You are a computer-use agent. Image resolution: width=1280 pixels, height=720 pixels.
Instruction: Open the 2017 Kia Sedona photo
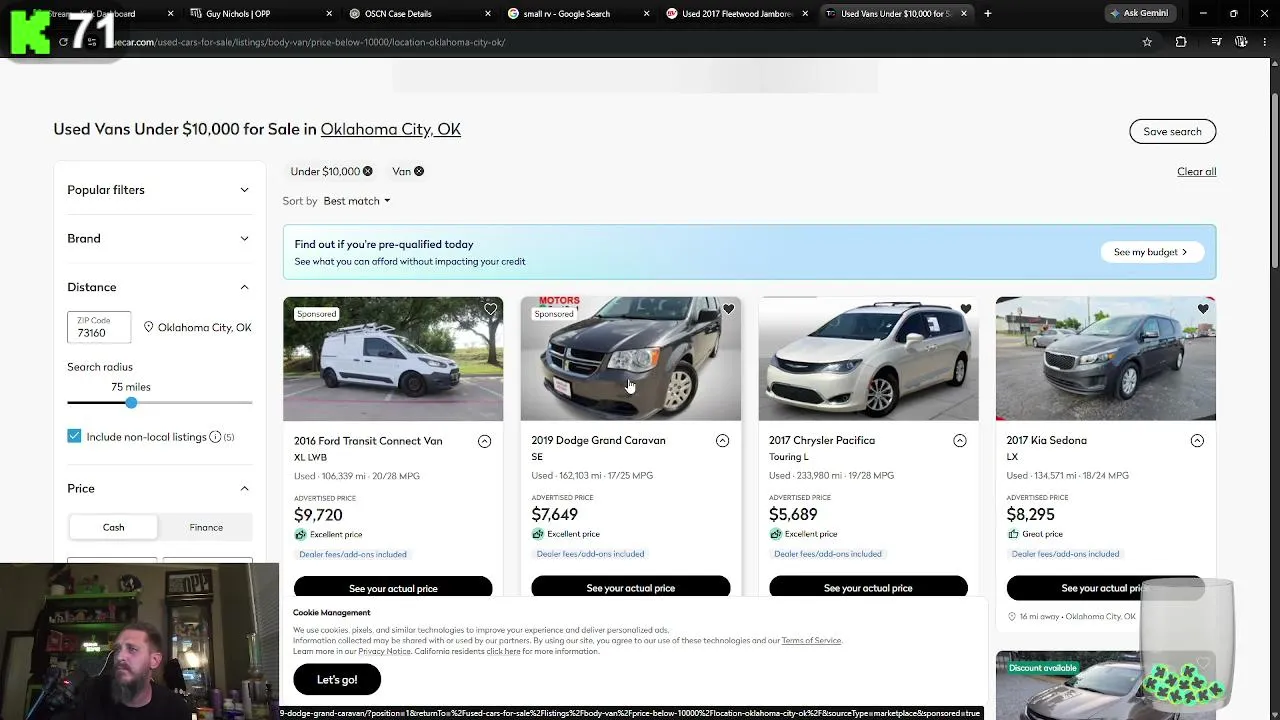click(x=1106, y=359)
